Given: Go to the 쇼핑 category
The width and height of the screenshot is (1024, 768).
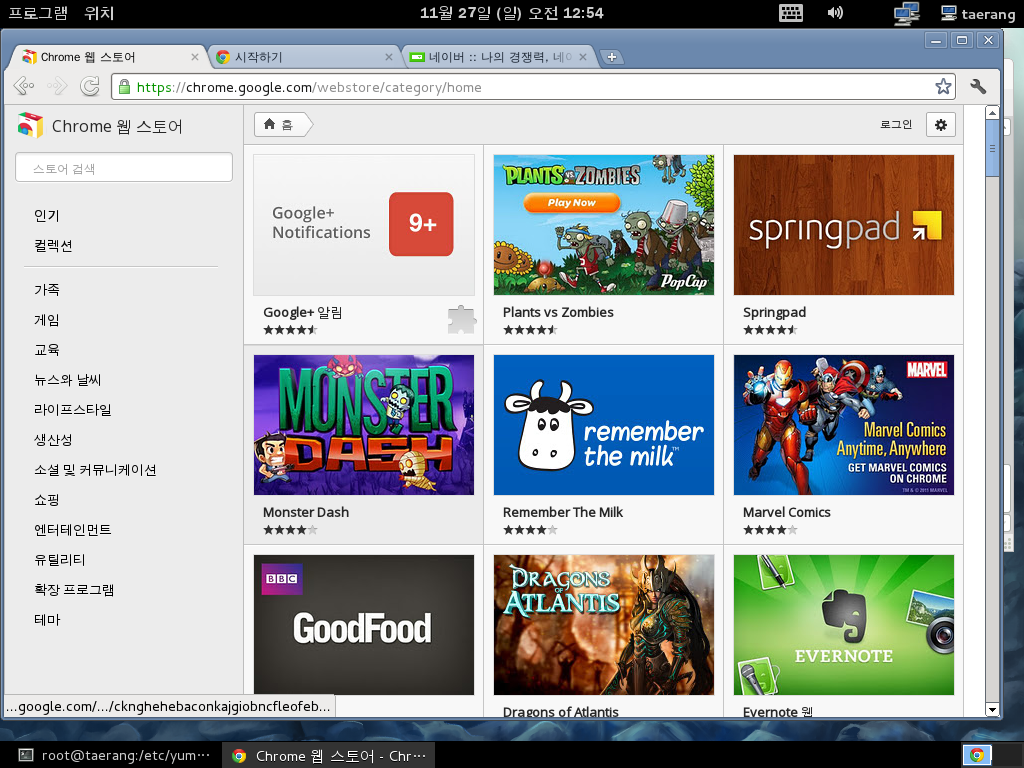Looking at the screenshot, I should pyautogui.click(x=46, y=500).
